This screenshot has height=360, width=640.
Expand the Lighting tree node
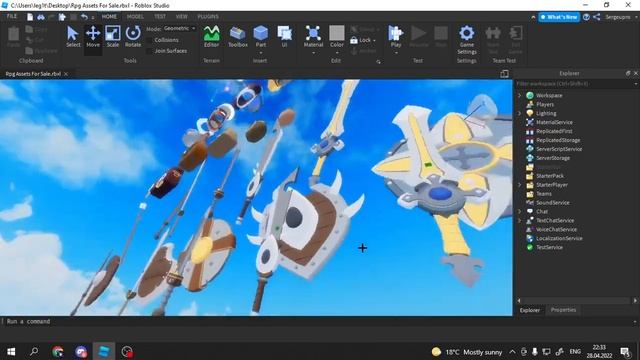[x=520, y=113]
